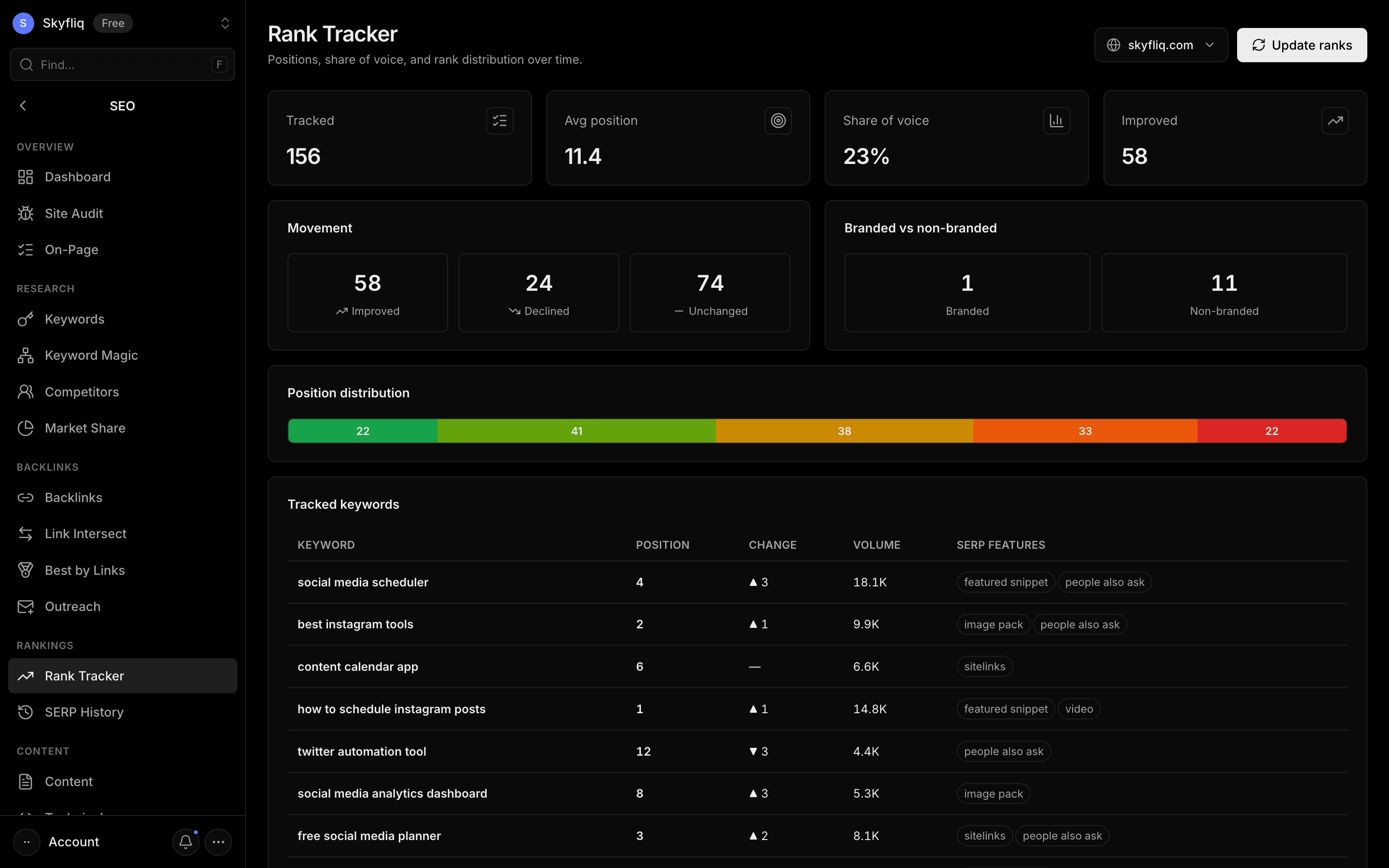Open SERP History page
Screen dimensions: 1389x868
pyautogui.click(x=122, y=712)
